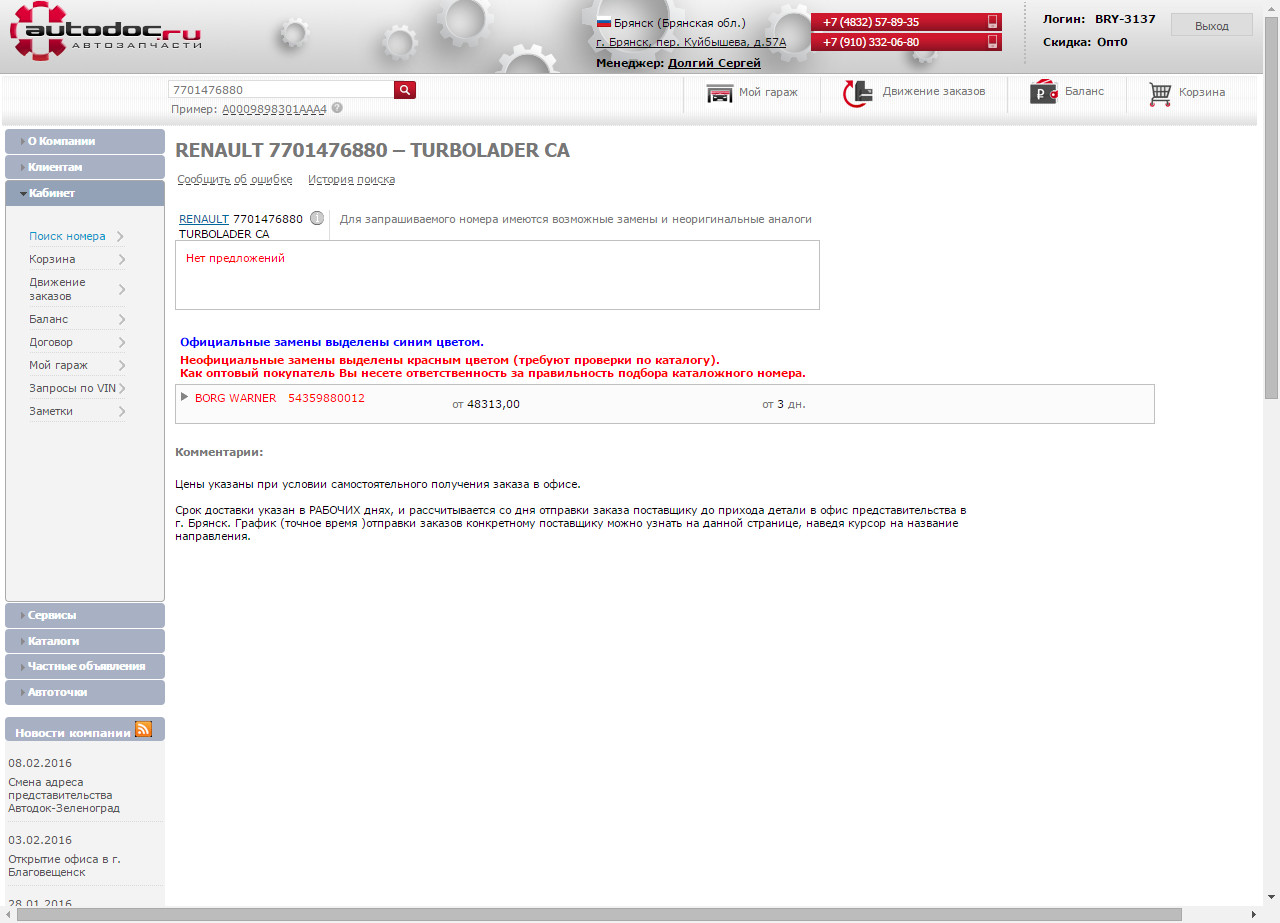Click the phone icon beside +7 (4832) 57-89-35
The image size is (1280, 923).
pos(993,22)
